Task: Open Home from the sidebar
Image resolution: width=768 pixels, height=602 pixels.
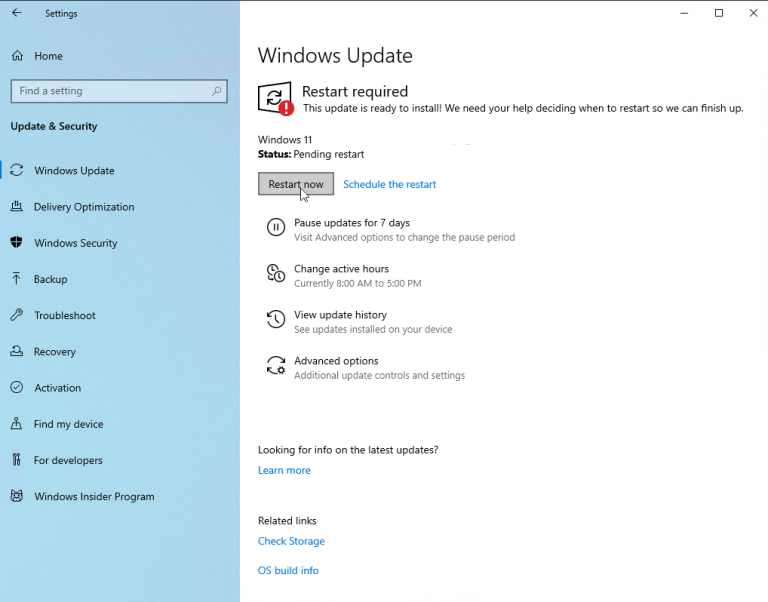Action: tap(48, 56)
